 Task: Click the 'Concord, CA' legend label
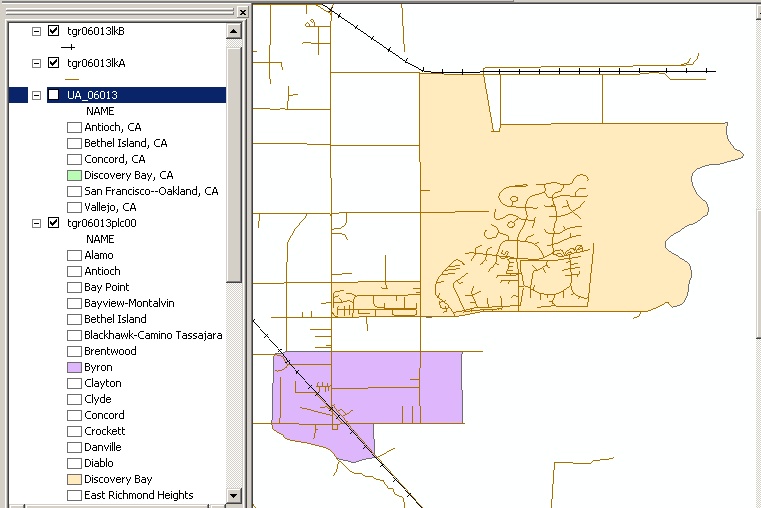[115, 159]
